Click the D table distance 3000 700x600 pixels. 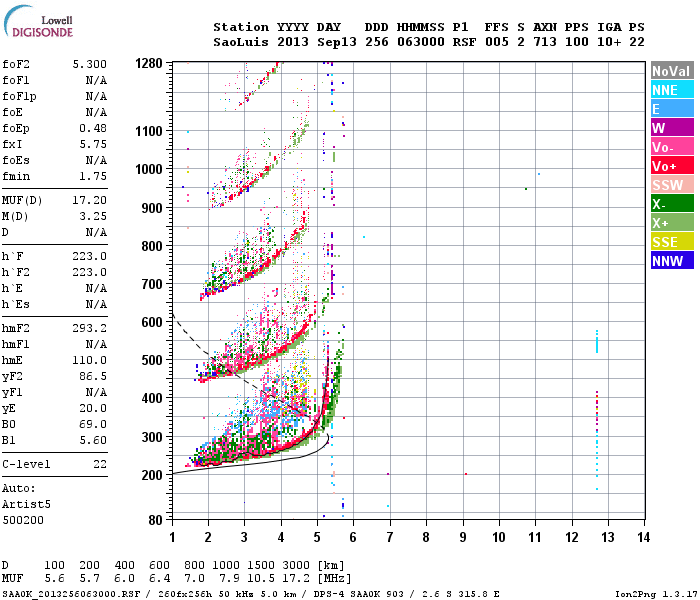pyautogui.click(x=296, y=565)
